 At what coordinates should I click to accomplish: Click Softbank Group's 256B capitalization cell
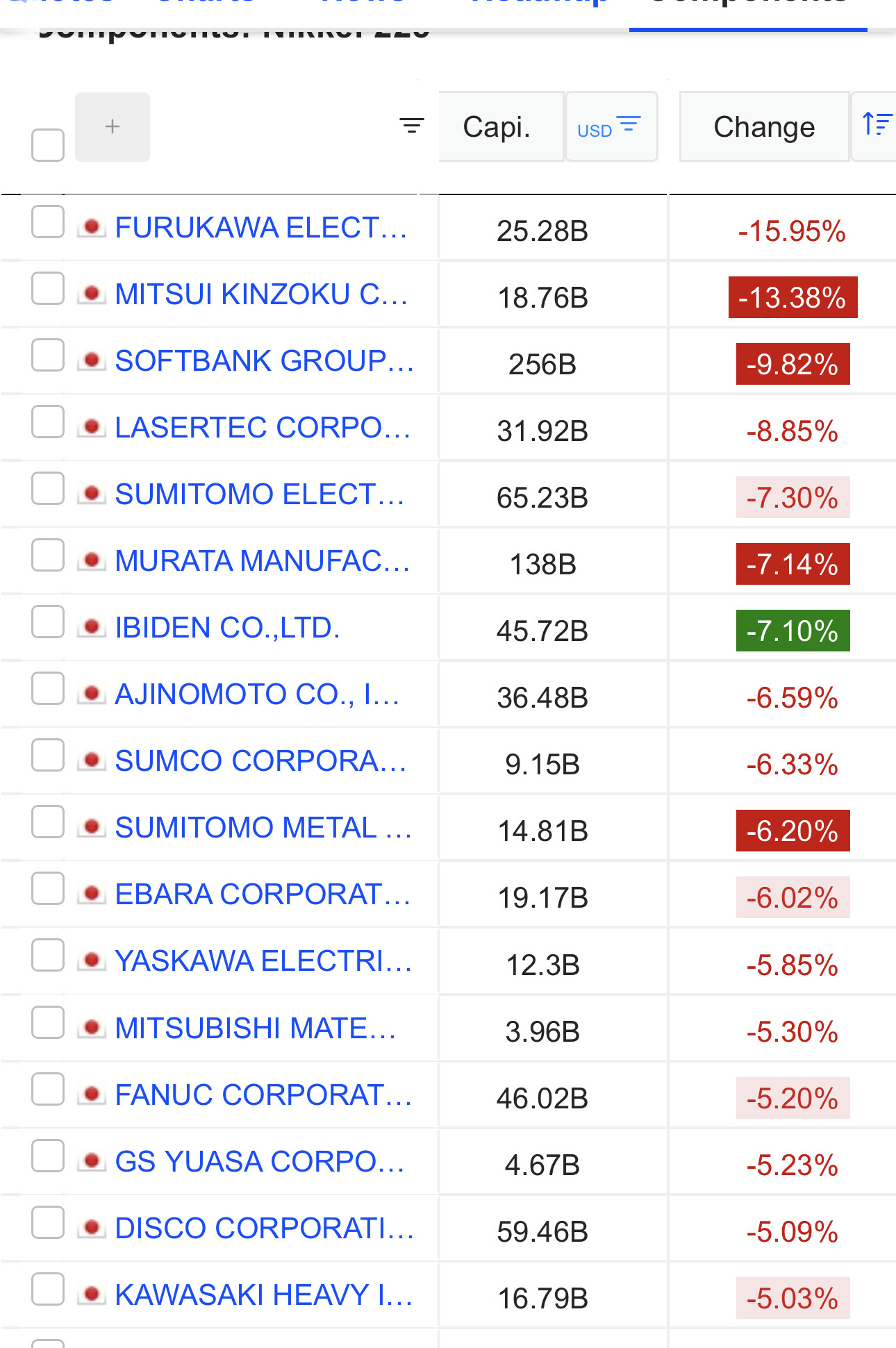542,364
